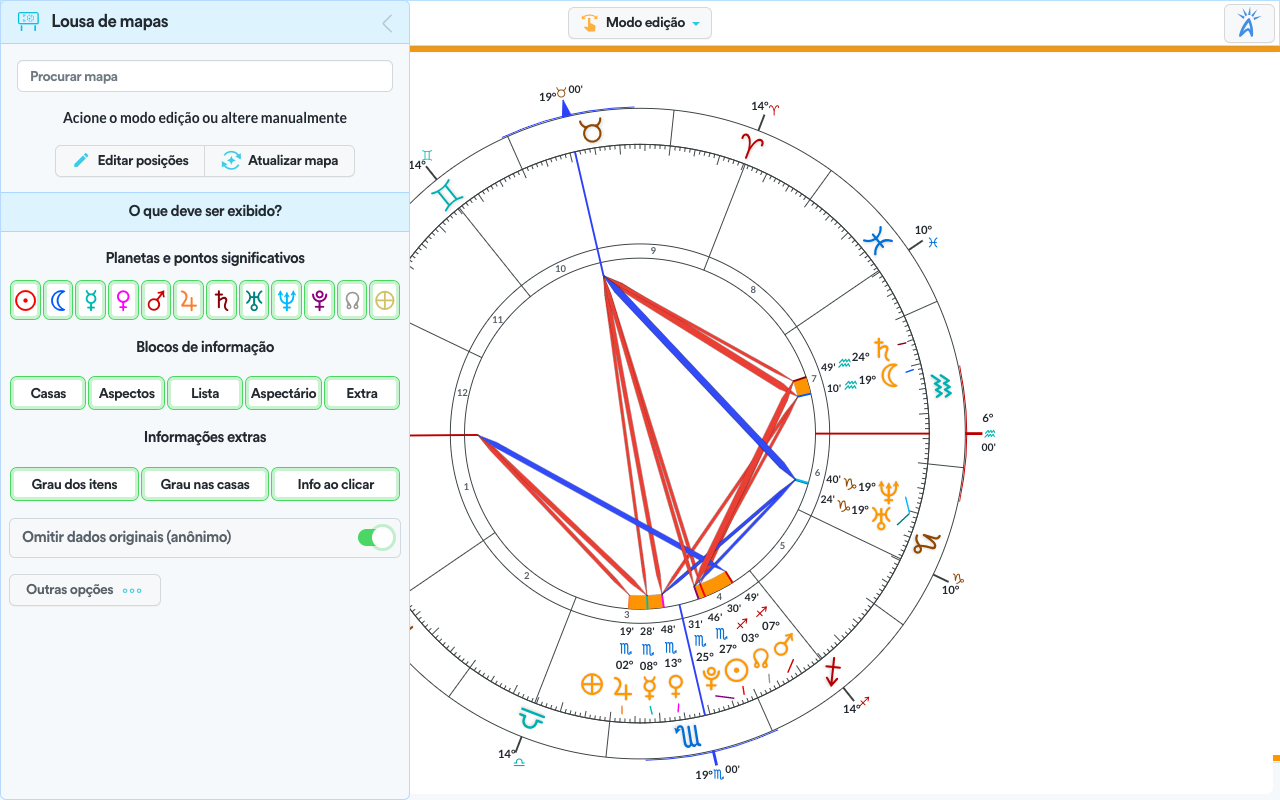Toggle the Lista block

click(x=205, y=393)
